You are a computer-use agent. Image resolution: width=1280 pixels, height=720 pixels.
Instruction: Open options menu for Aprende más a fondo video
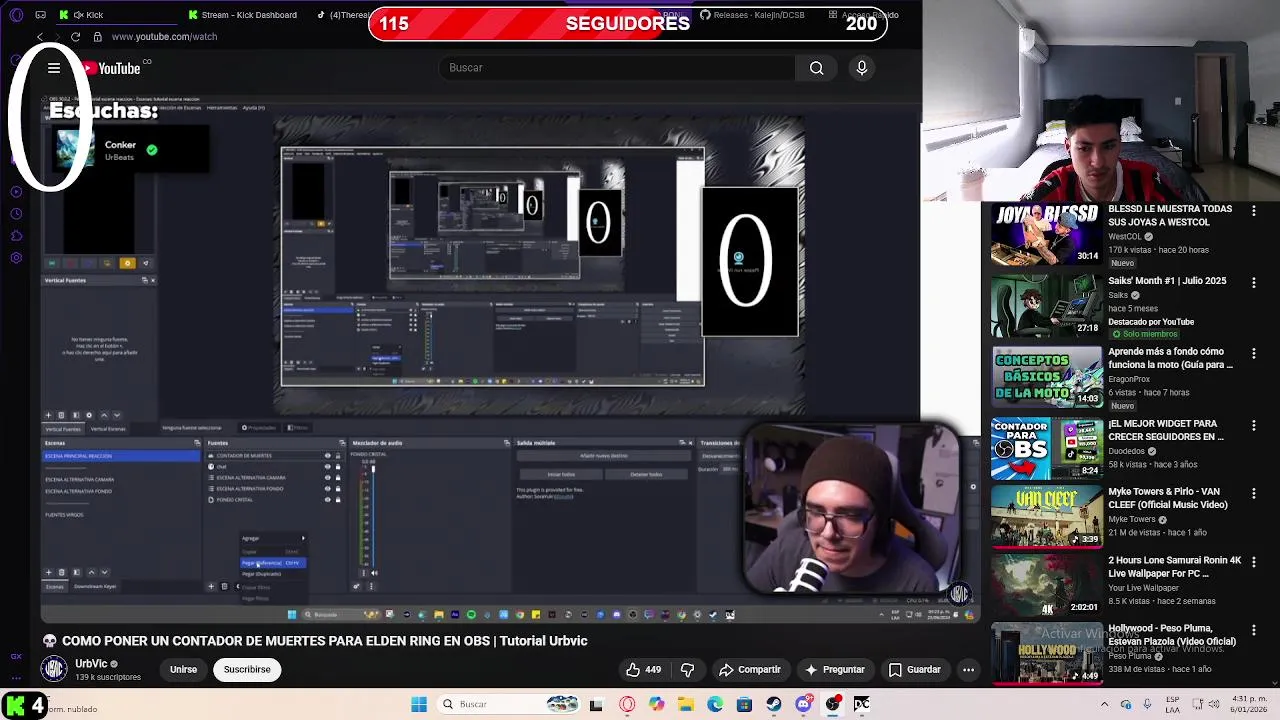click(1253, 354)
